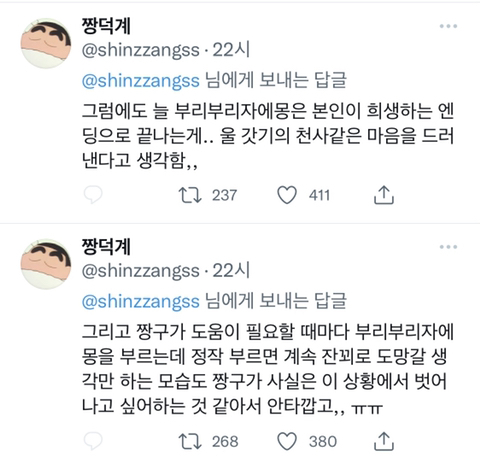This screenshot has width=480, height=468.
Task: Open more options on the first tweet
Action: click(448, 26)
